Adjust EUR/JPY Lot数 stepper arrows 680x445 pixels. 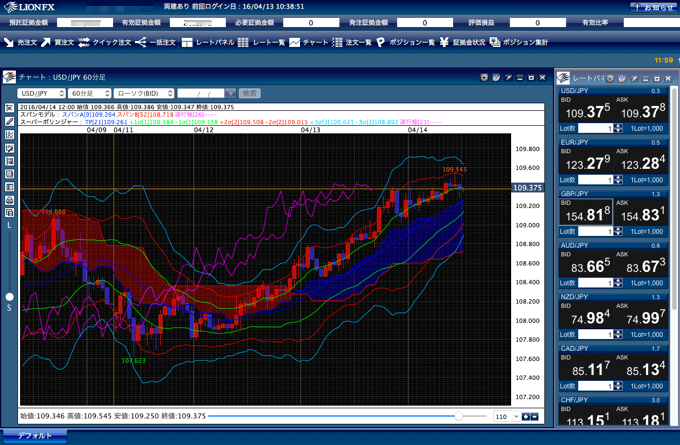click(618, 180)
